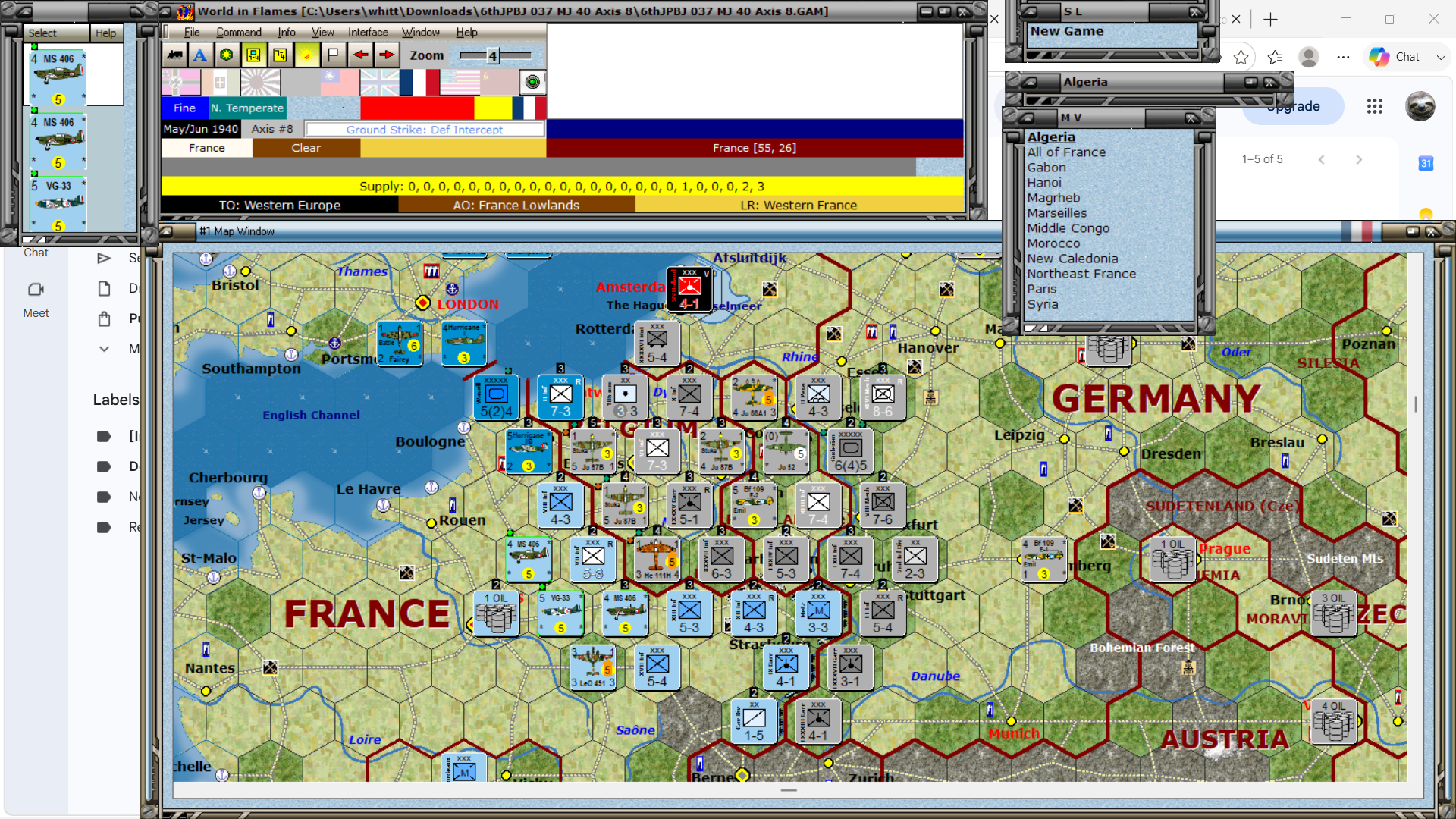This screenshot has width=1456, height=819.
Task: Click the sloth account avatar
Action: tap(1420, 106)
